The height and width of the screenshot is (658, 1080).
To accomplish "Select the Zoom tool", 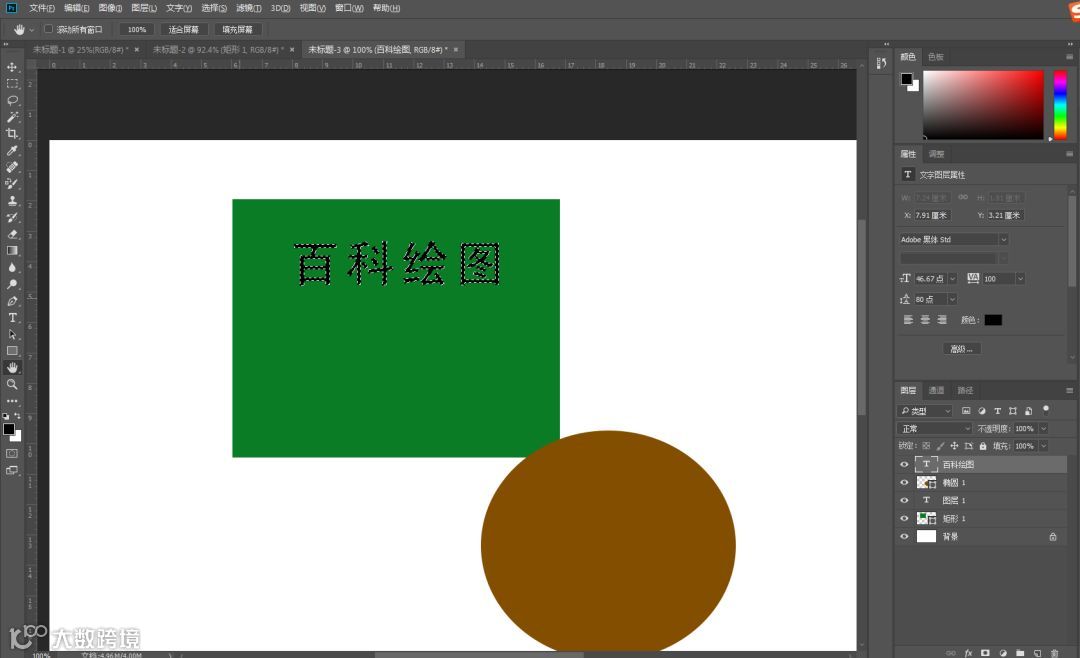I will point(12,384).
